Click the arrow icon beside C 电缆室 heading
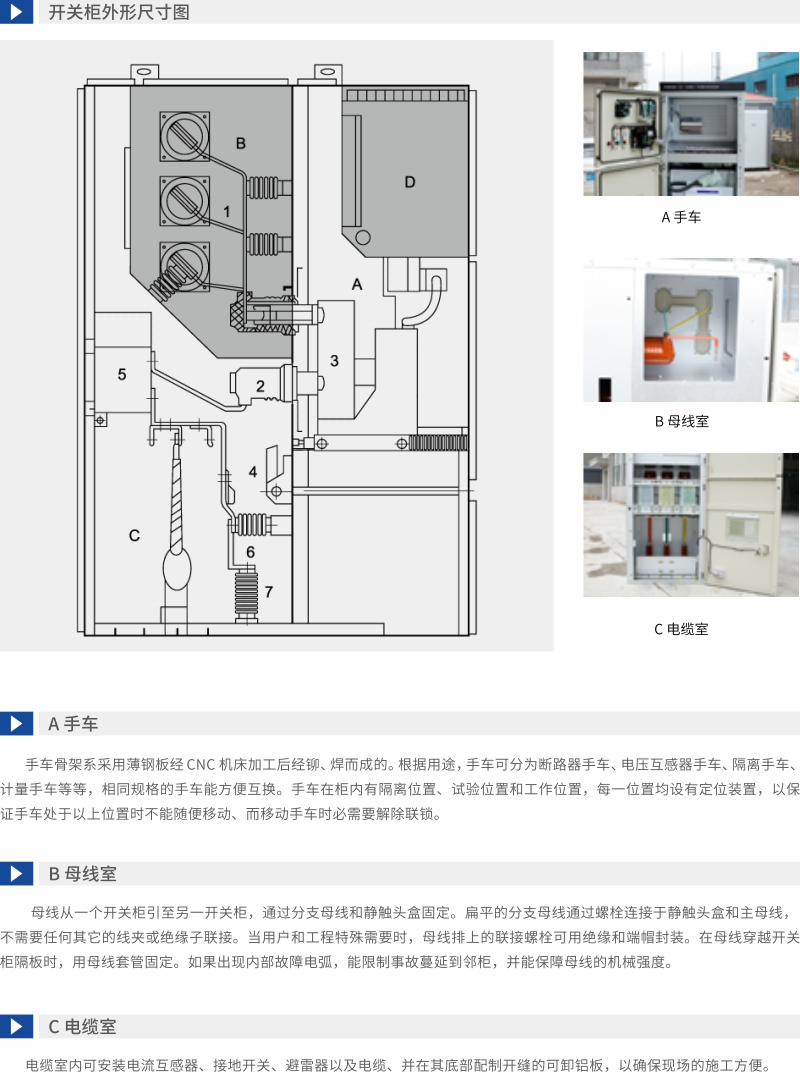Viewport: 800px width, 1082px height. 17,1027
